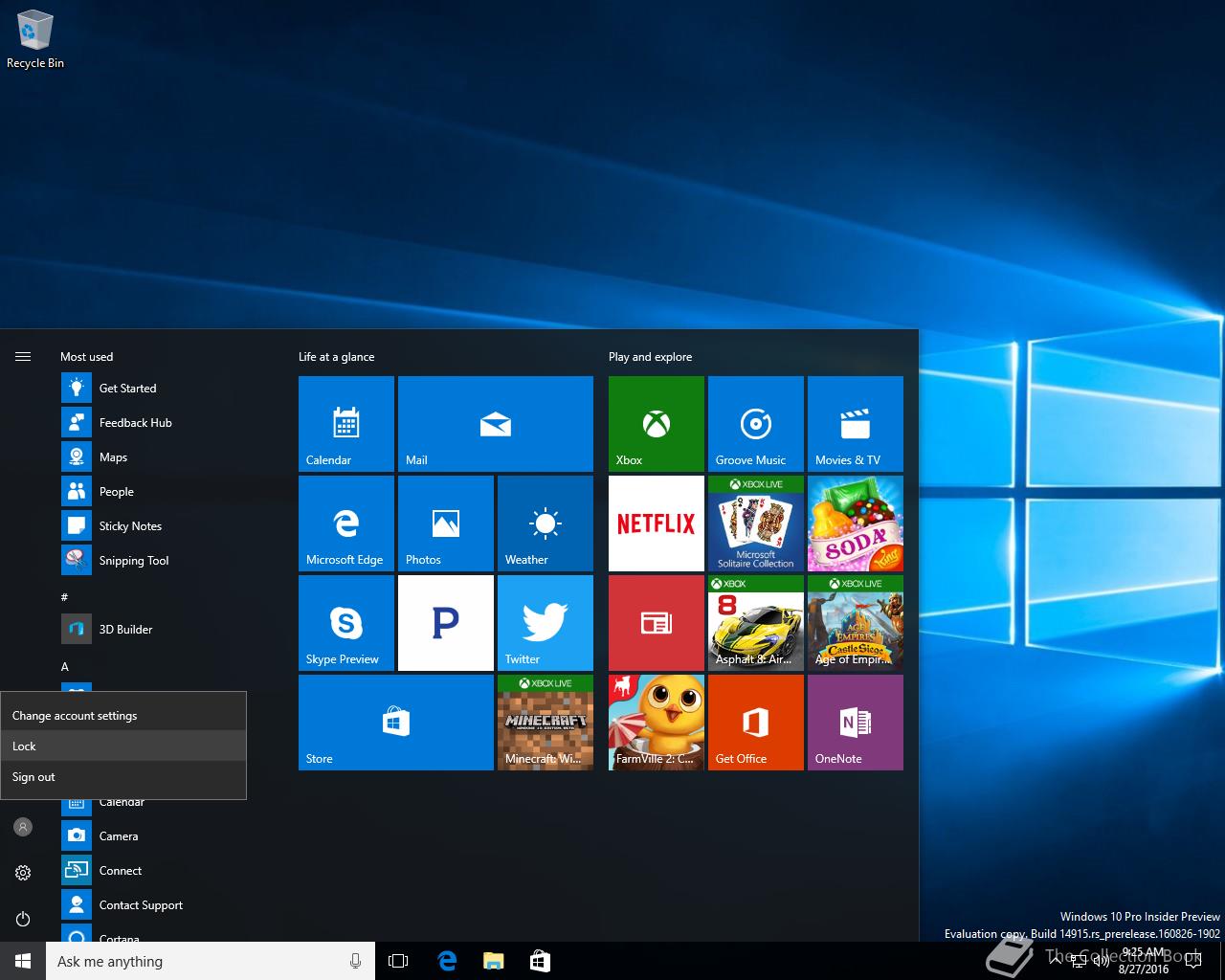The image size is (1225, 980).
Task: Click the user account icon
Action: point(23,827)
